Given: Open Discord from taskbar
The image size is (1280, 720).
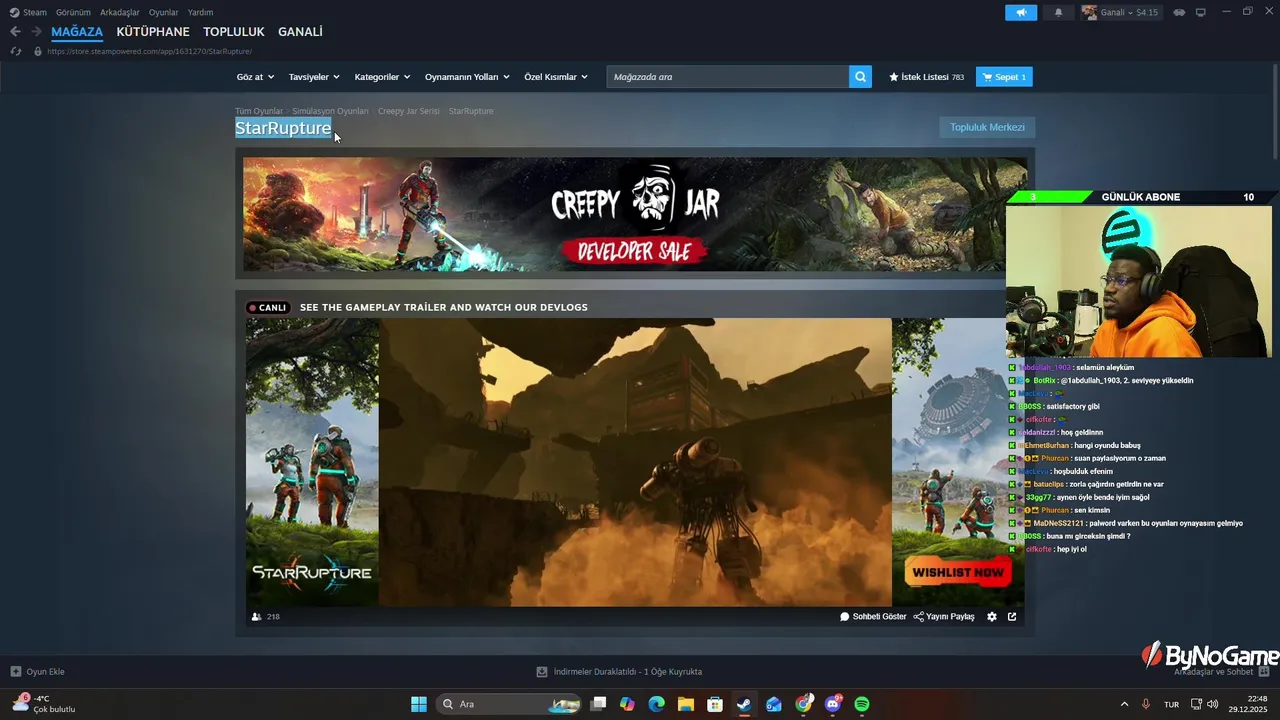Looking at the screenshot, I should 833,704.
